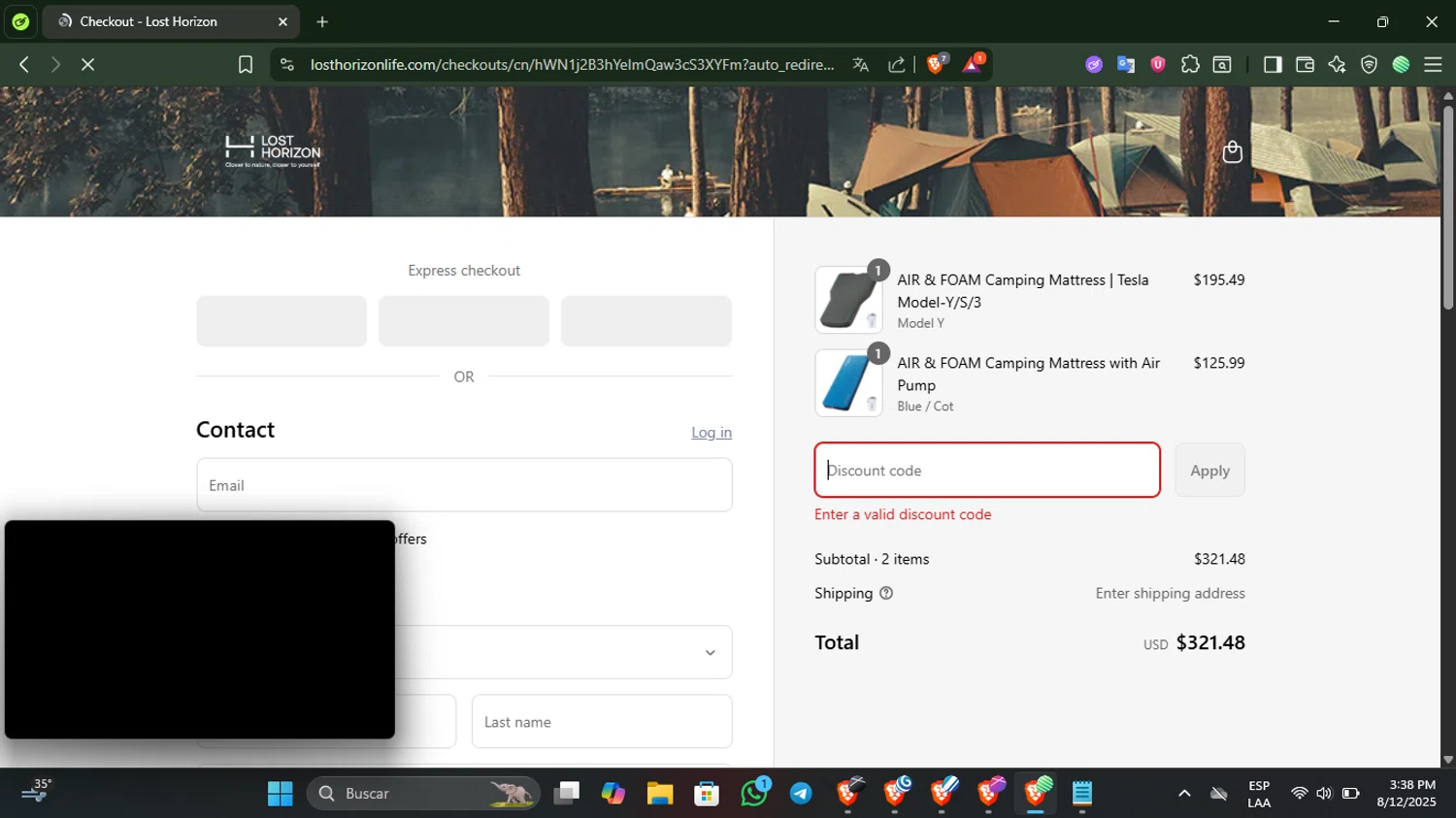Click the Lost Horizon logo
Viewport: 1456px width, 818px height.
(273, 151)
